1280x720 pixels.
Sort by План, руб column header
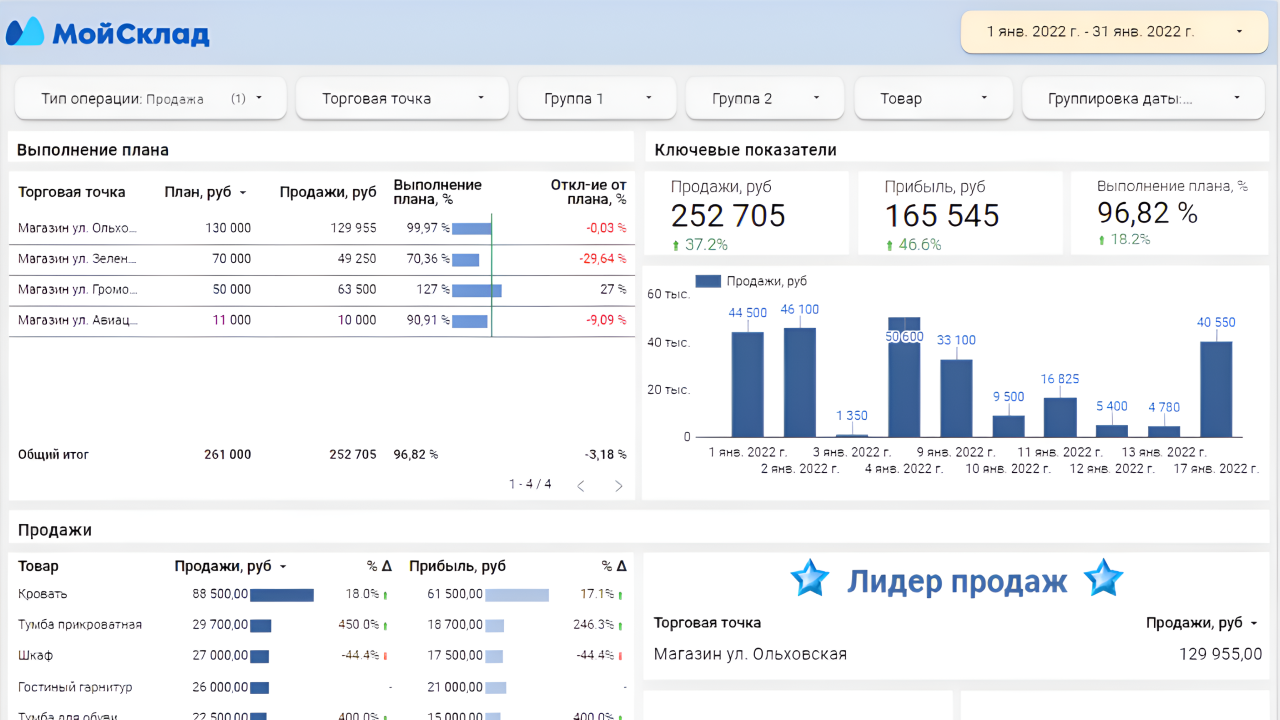click(206, 192)
